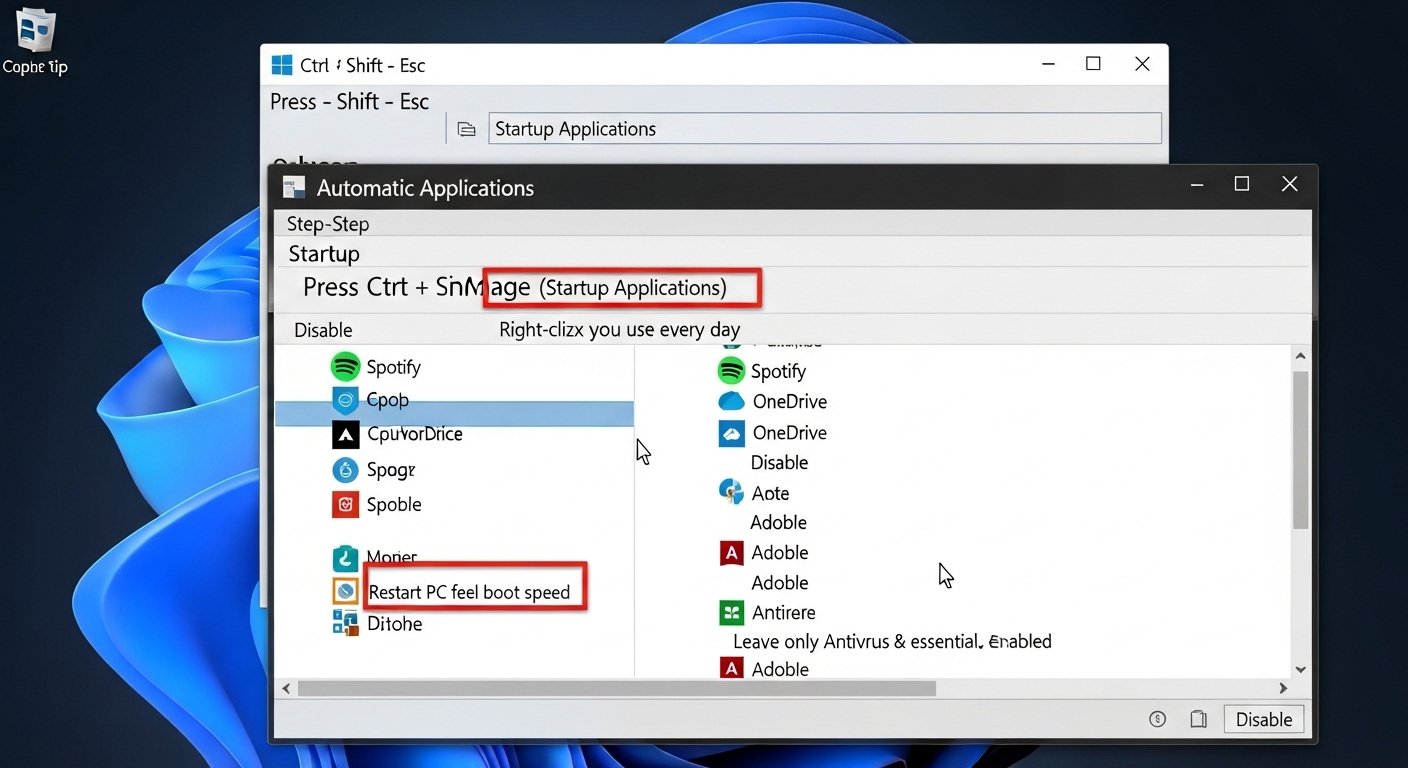Click the vertical scrollbar up arrow

1300,355
